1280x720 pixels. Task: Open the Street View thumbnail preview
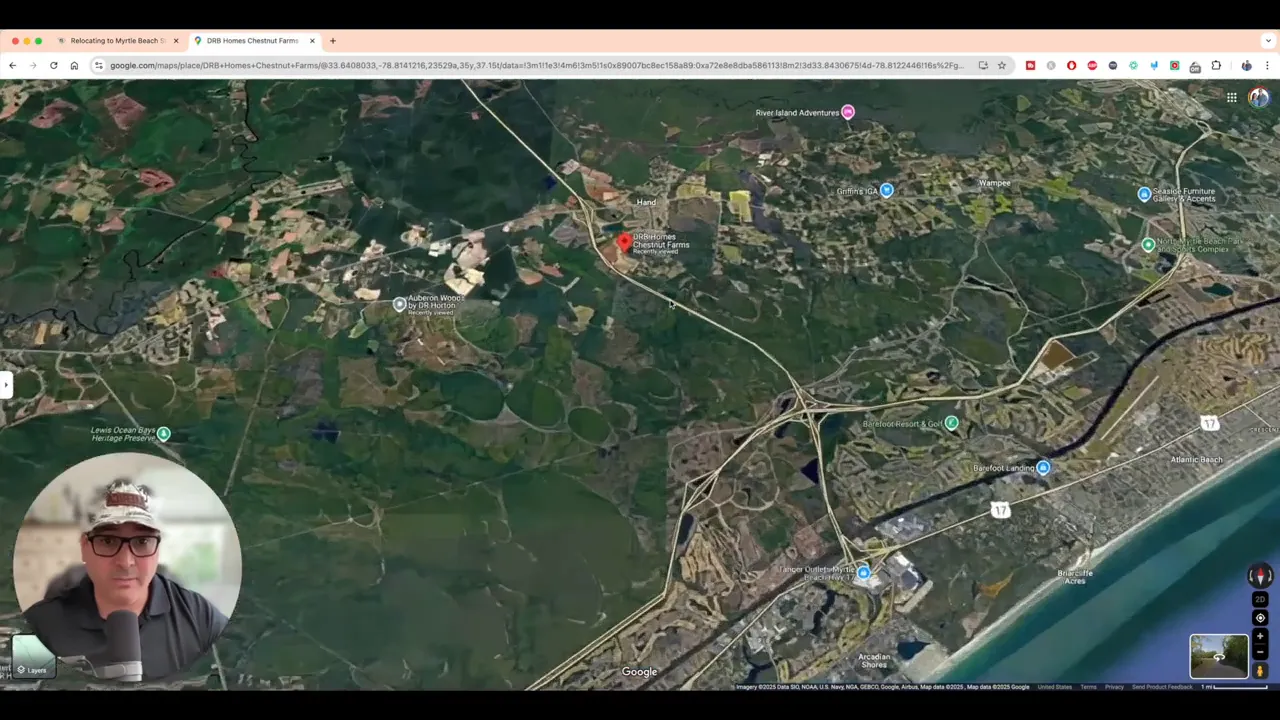(1219, 656)
